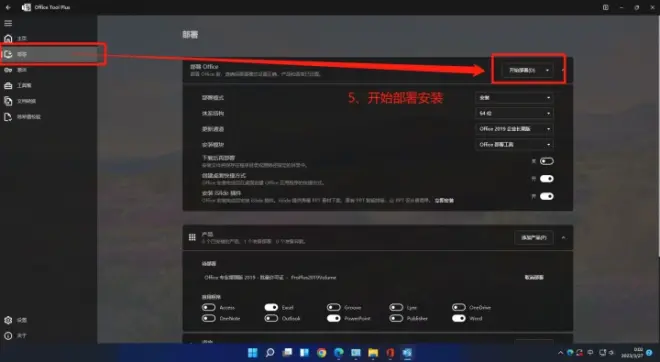Click the grid icon of products section

pyautogui.click(x=192, y=237)
